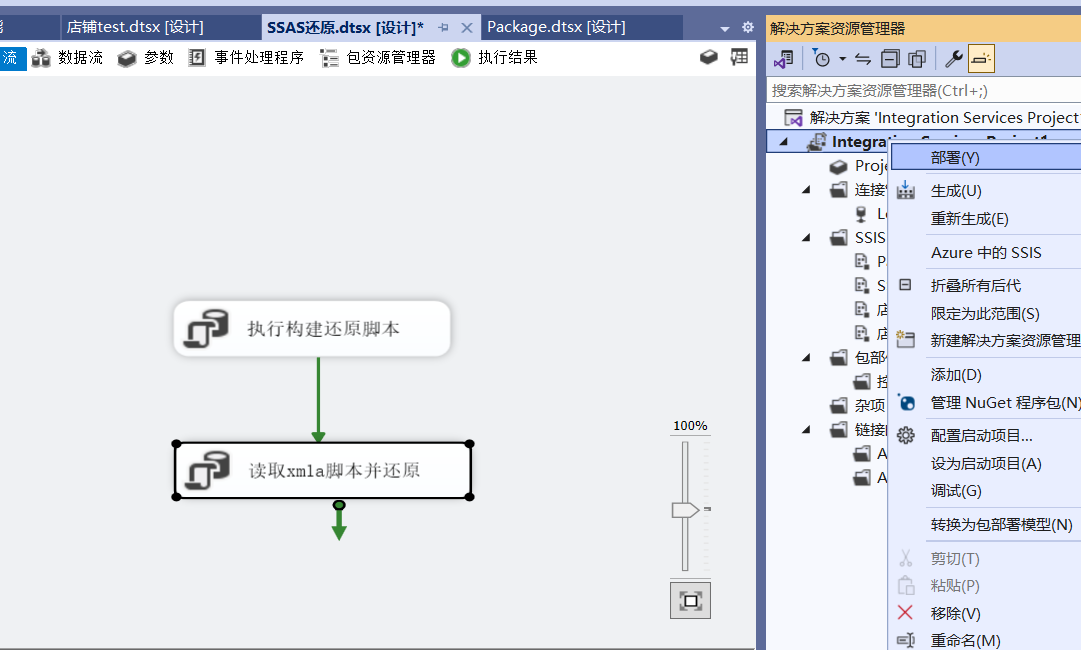
Task: Open the 数据流 designer tab
Action: tap(68, 58)
